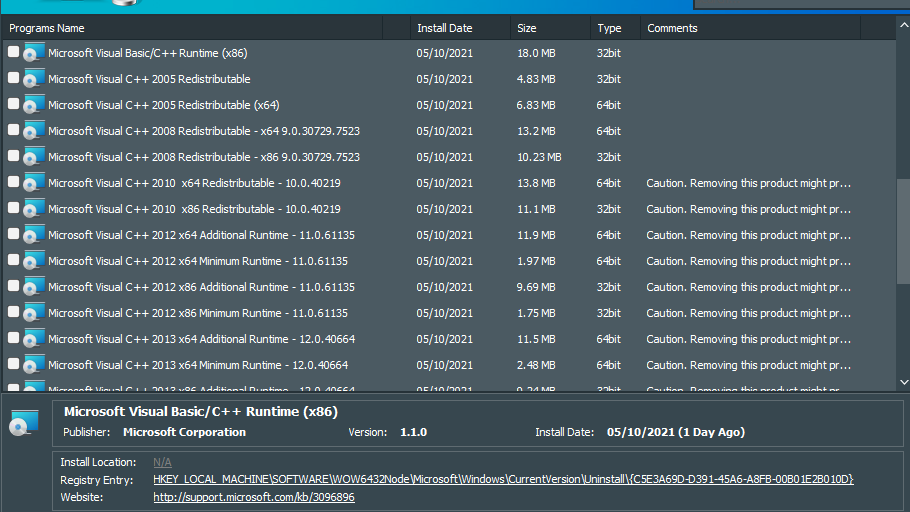Click the 1.97 MB size cell
910x512 pixels.
[536, 261]
